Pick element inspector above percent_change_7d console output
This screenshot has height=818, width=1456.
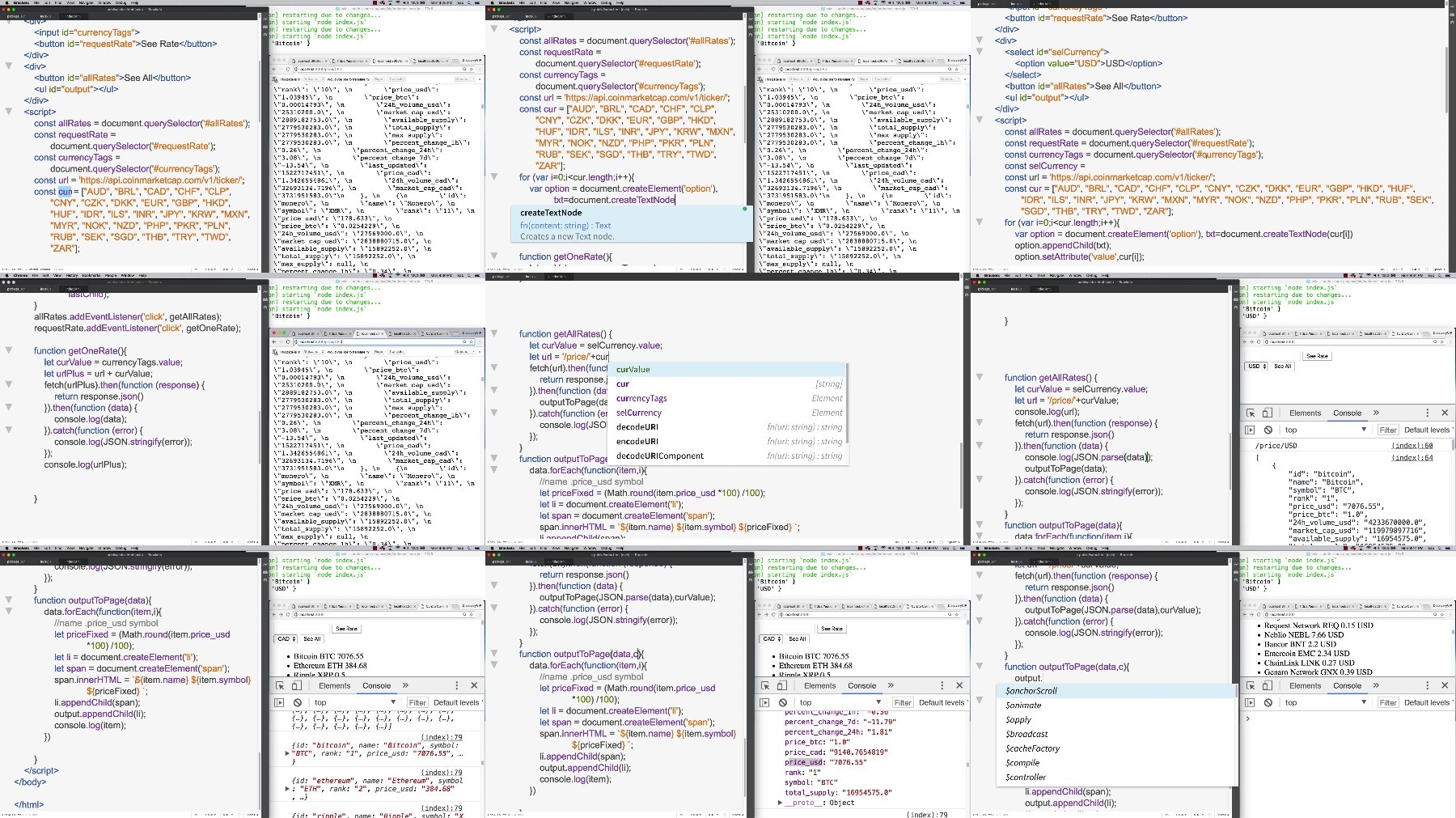coord(765,685)
